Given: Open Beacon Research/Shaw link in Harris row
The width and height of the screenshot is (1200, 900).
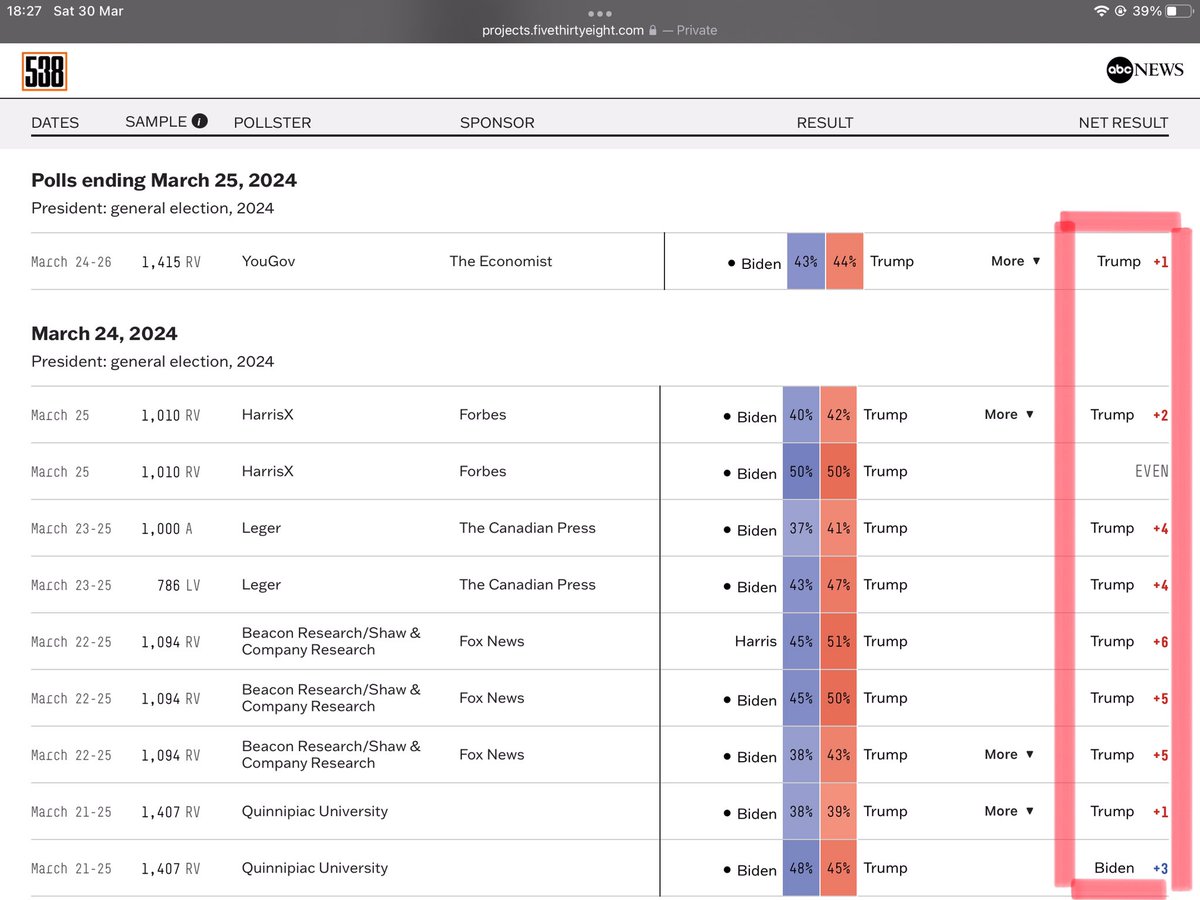Looking at the screenshot, I should [331, 641].
